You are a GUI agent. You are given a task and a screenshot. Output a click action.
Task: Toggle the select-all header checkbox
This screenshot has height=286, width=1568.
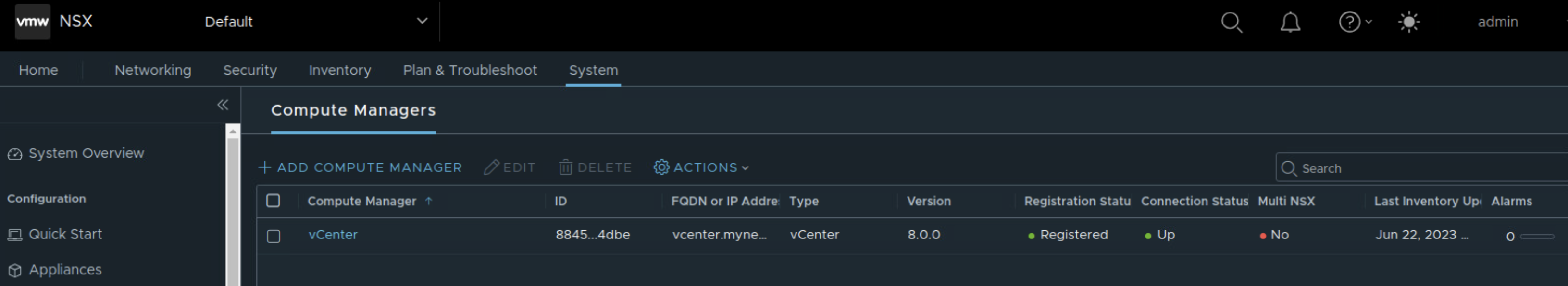click(274, 201)
